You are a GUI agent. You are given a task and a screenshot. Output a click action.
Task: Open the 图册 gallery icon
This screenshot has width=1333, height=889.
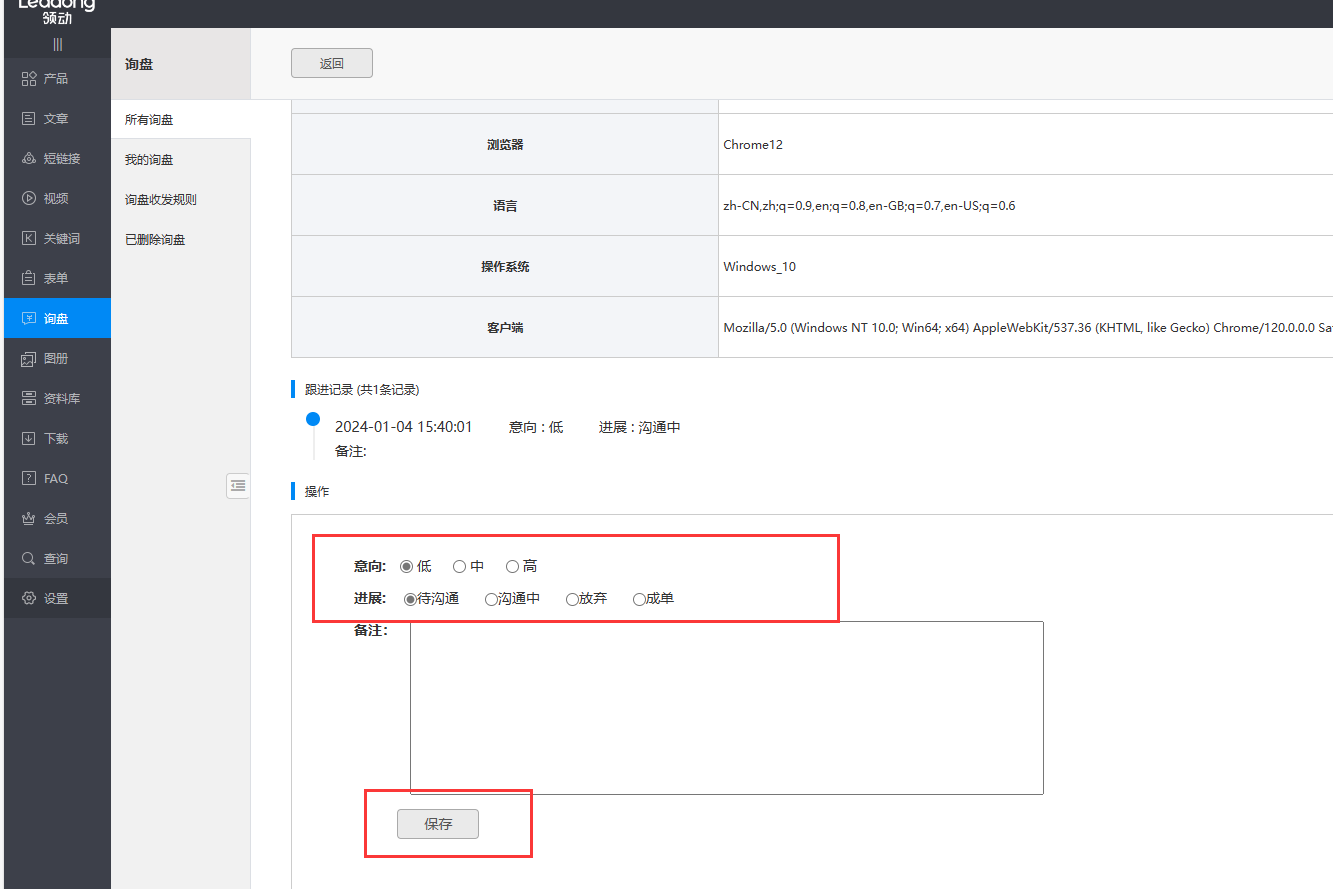click(29, 359)
